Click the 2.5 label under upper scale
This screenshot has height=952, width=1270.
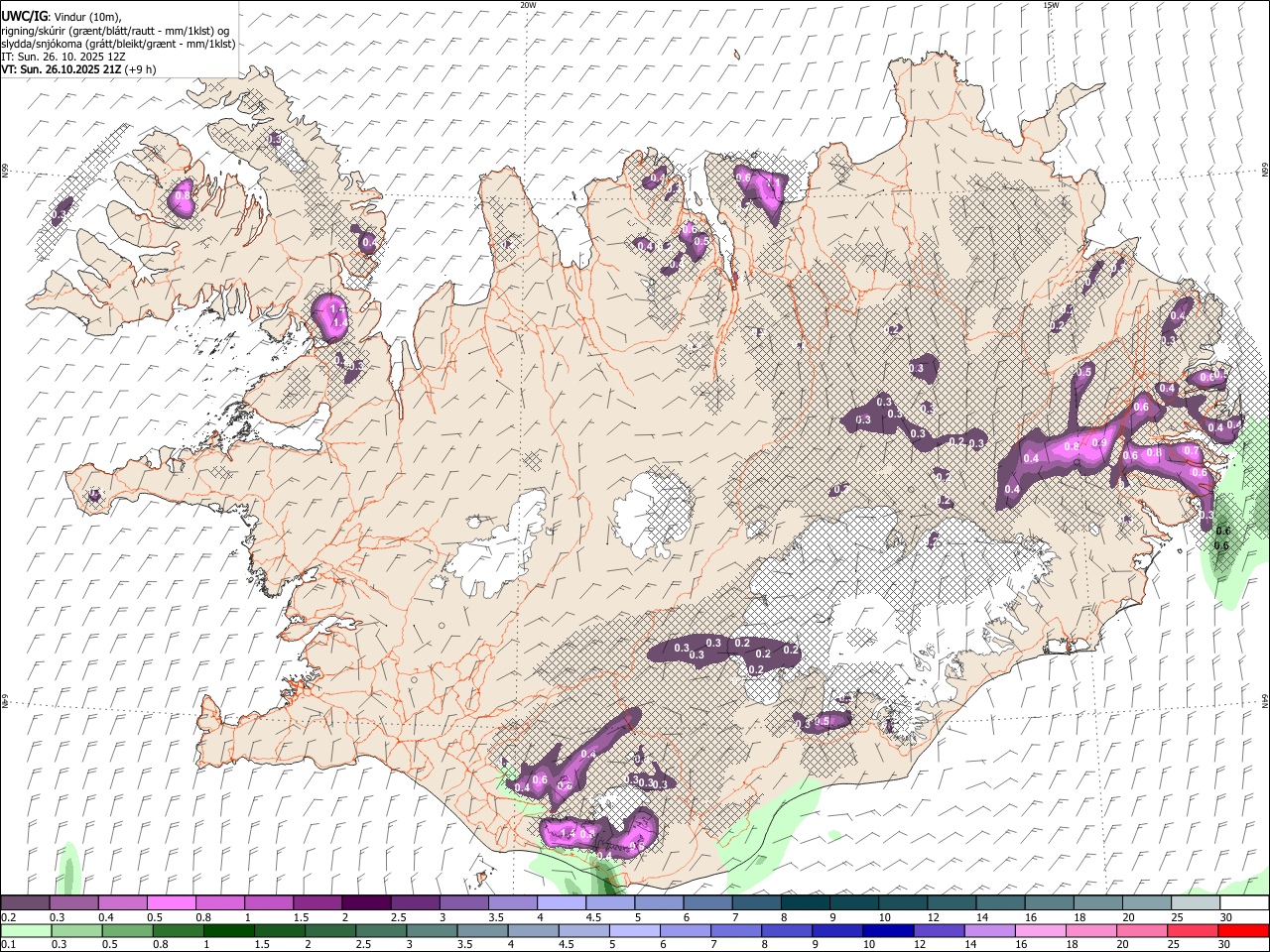click(397, 917)
